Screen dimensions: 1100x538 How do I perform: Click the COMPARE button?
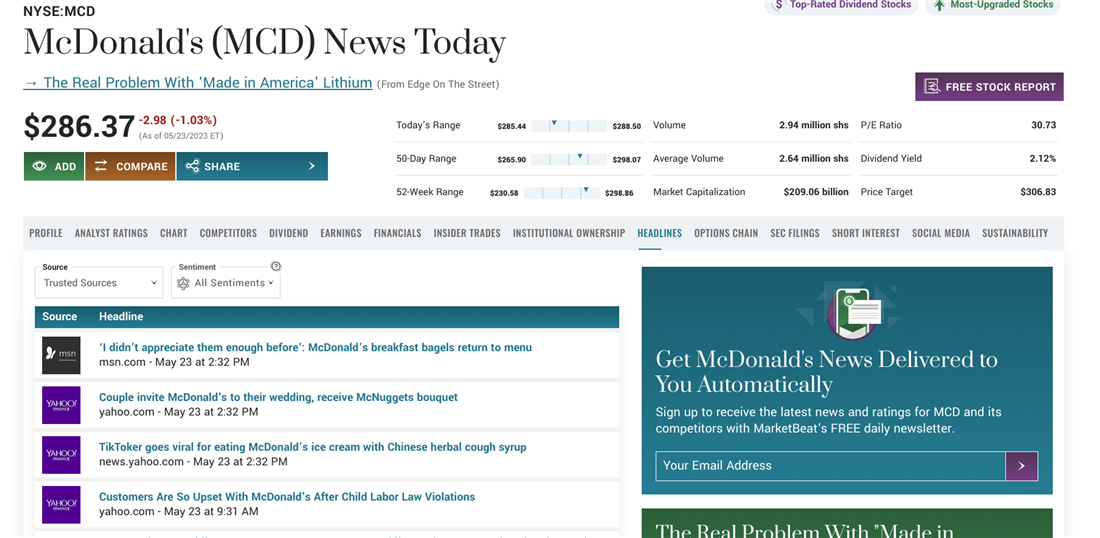130,166
